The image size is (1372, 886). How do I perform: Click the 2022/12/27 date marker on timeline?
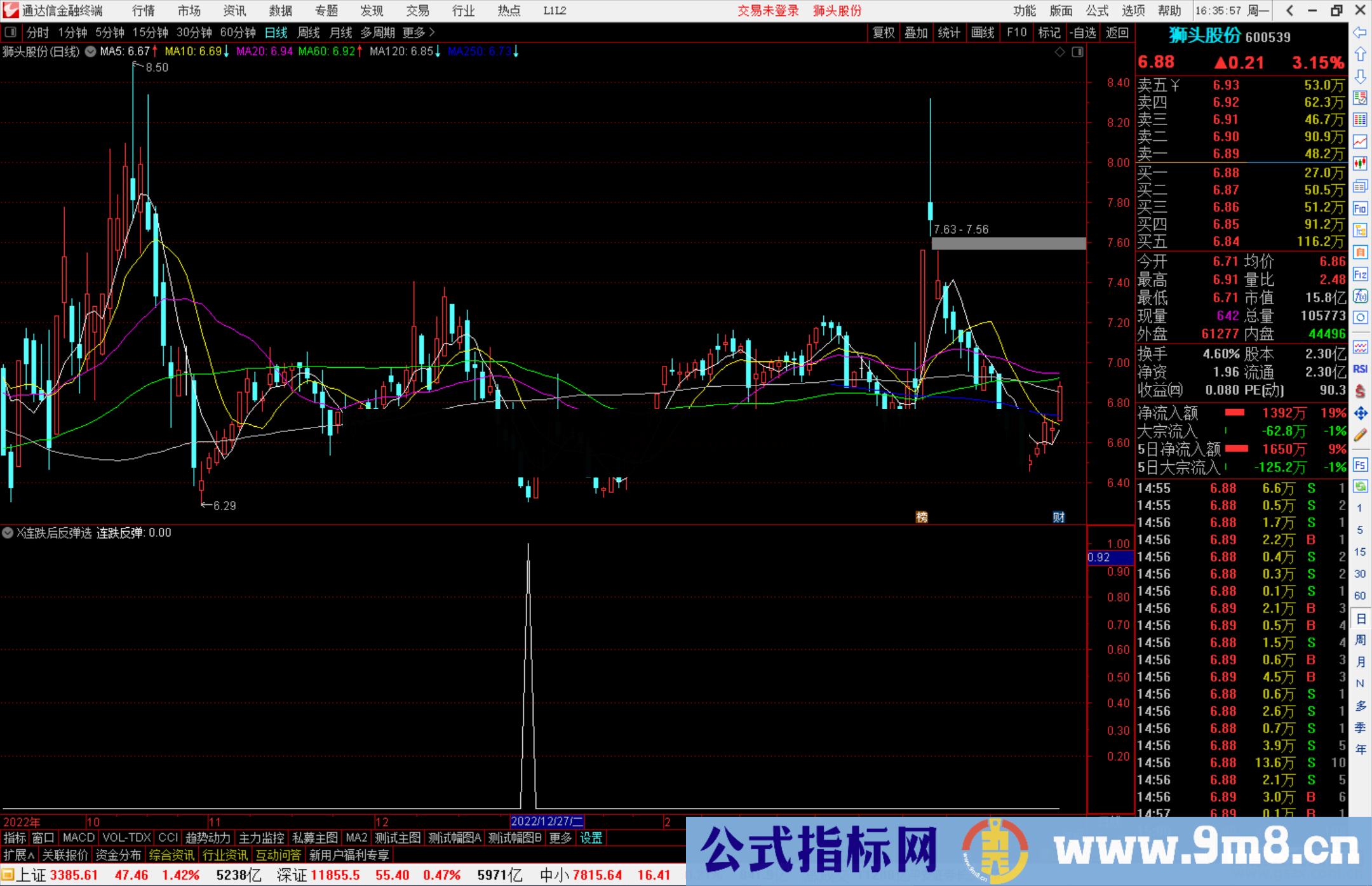[548, 821]
